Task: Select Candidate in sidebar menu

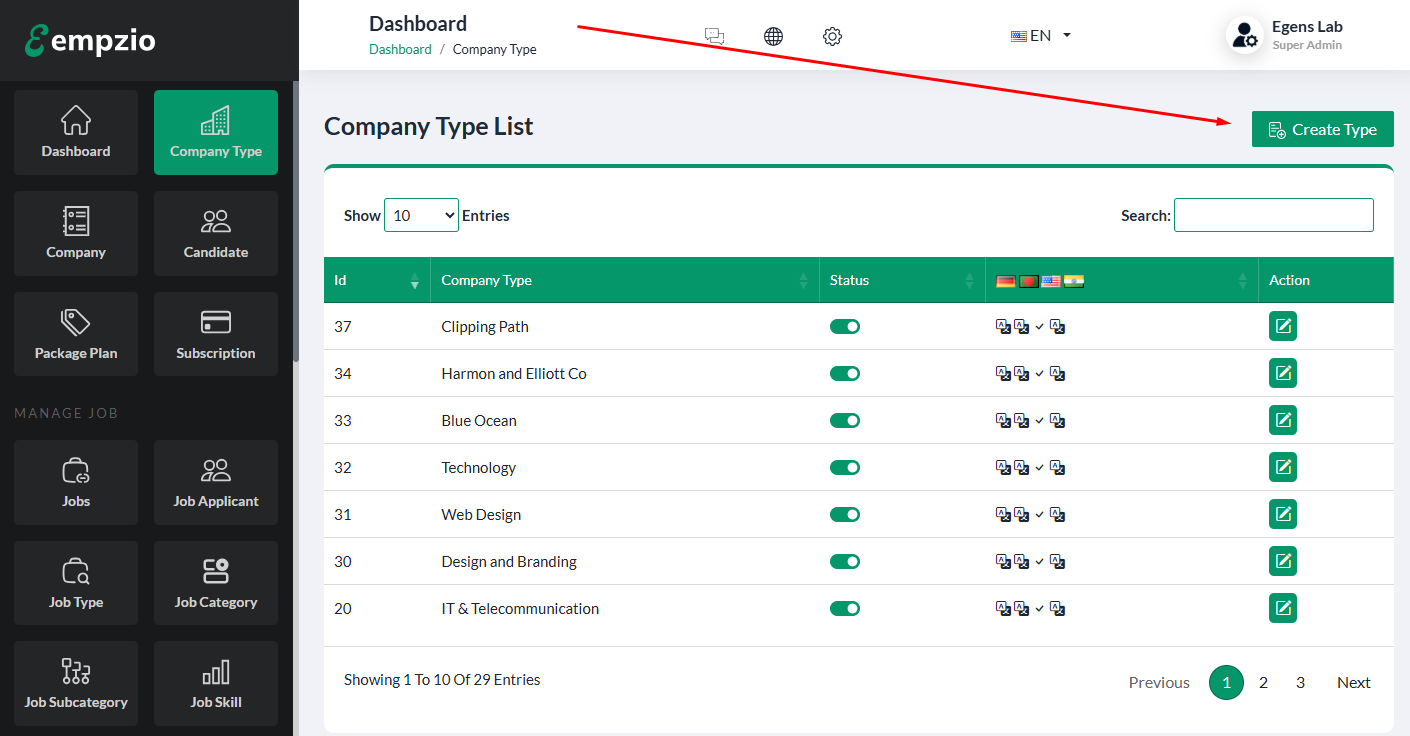Action: coord(216,233)
